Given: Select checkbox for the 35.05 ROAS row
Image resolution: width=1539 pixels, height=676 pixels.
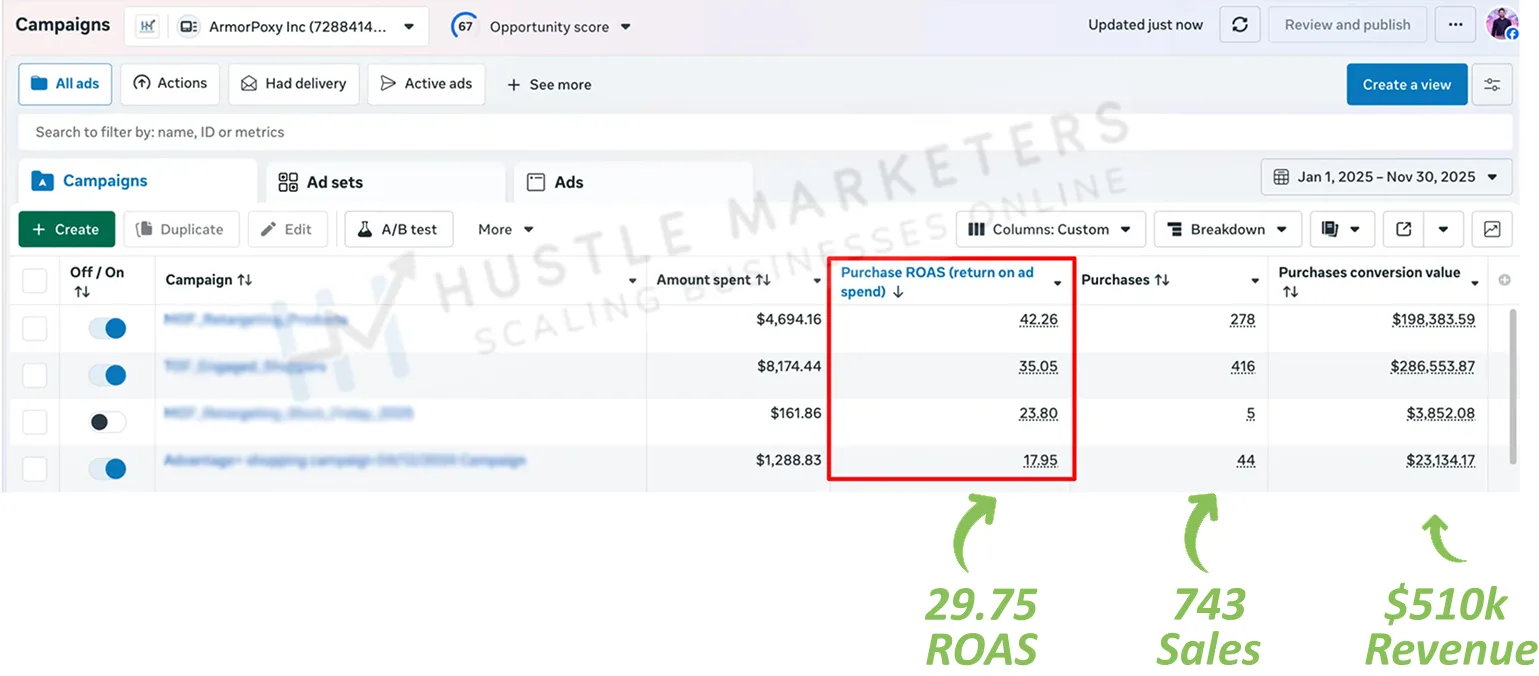Looking at the screenshot, I should pyautogui.click(x=35, y=375).
